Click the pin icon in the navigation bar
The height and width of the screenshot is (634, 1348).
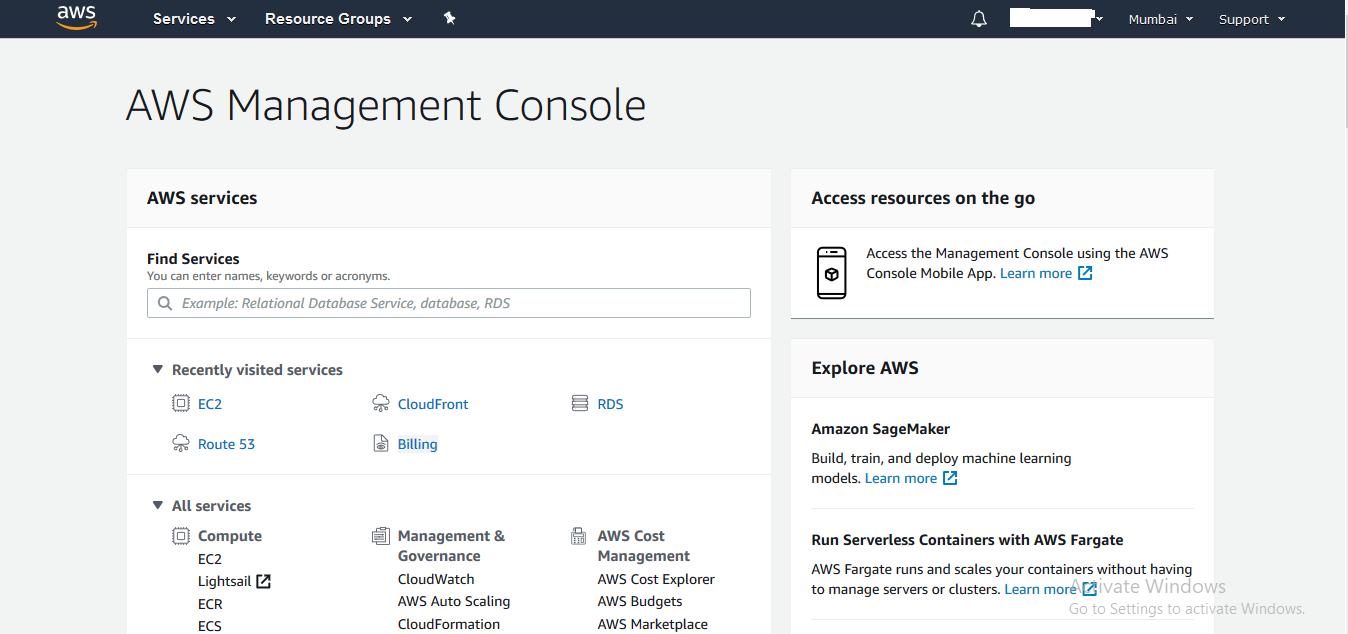coord(449,18)
